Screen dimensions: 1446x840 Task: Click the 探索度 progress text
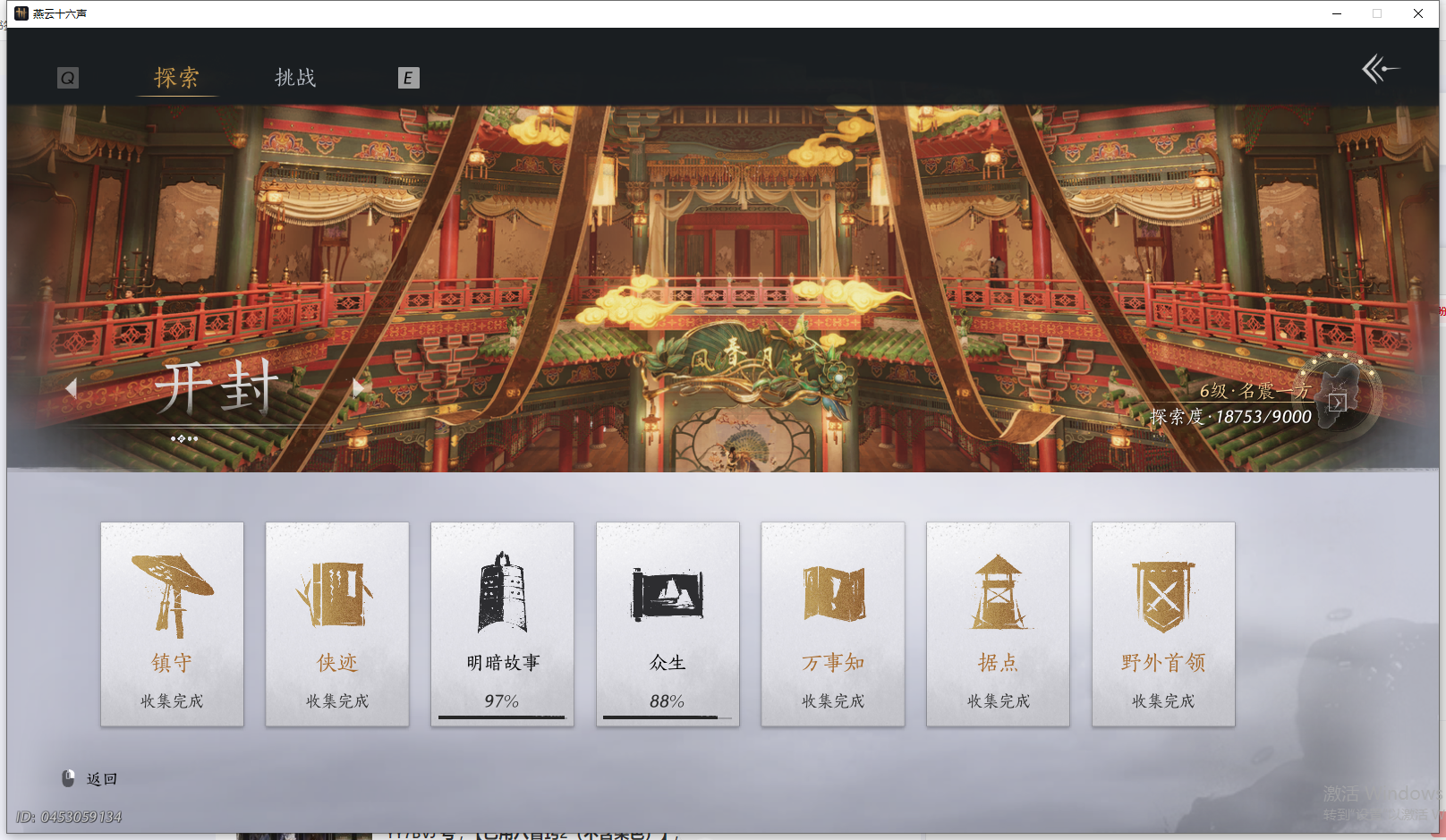point(1230,417)
